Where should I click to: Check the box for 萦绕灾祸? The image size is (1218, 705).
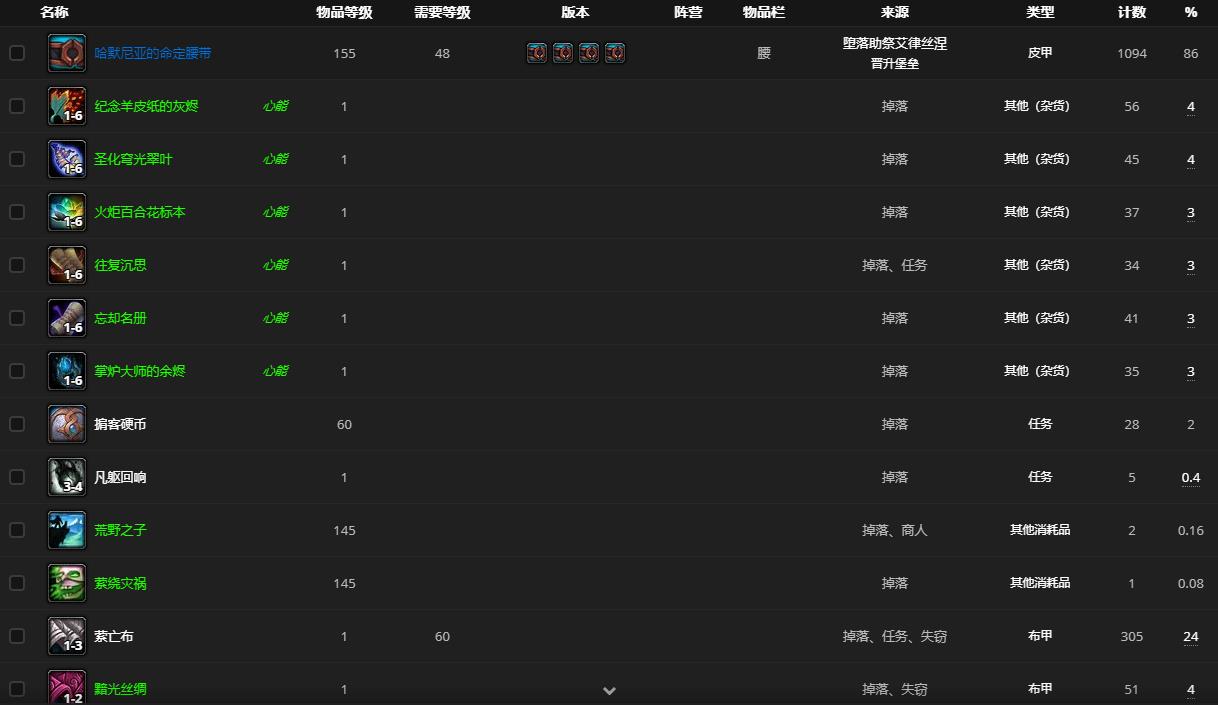[x=17, y=583]
